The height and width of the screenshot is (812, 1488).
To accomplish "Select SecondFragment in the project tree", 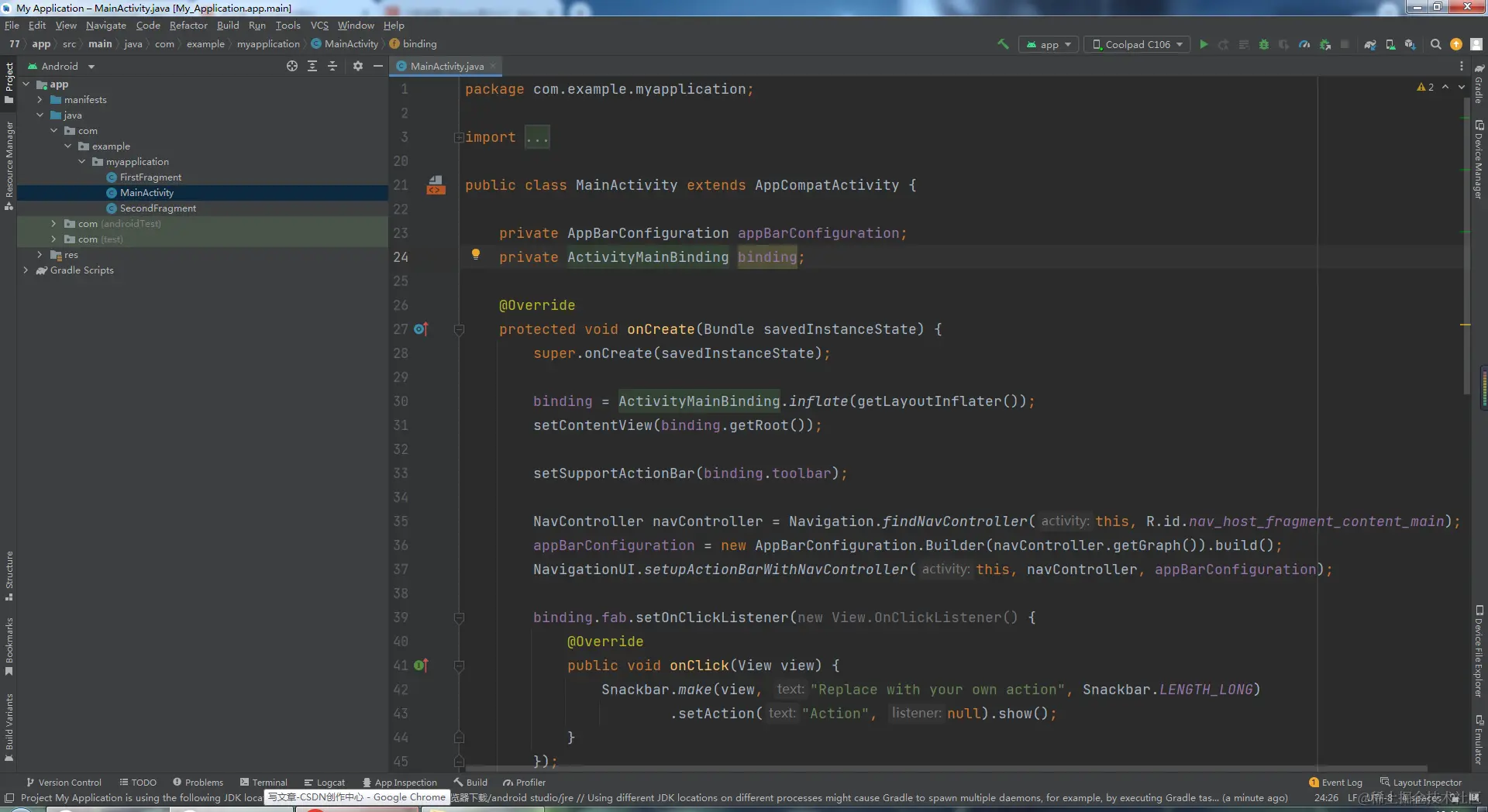I will pos(158,208).
